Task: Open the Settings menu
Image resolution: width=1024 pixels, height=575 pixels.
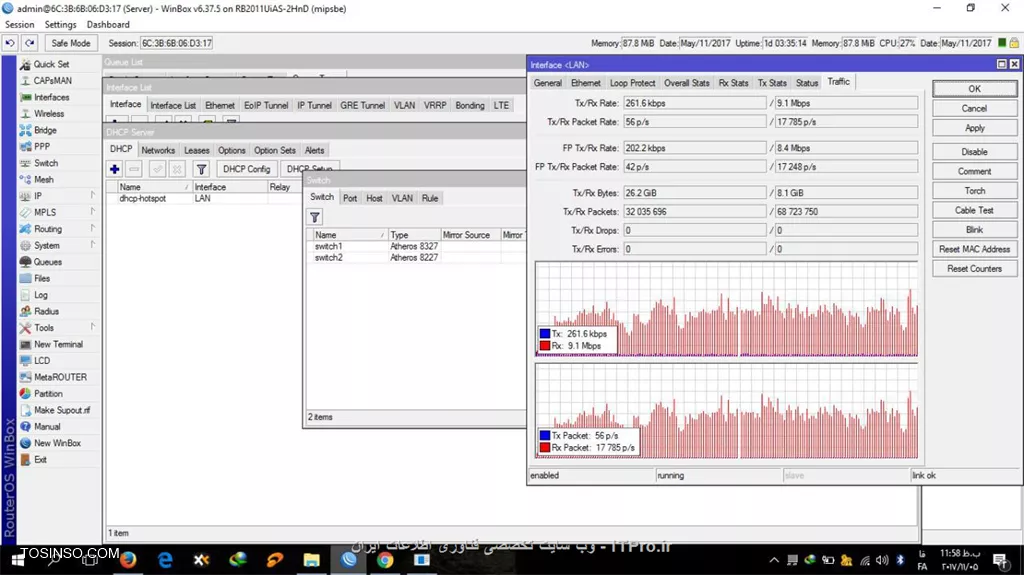Action: 61,24
